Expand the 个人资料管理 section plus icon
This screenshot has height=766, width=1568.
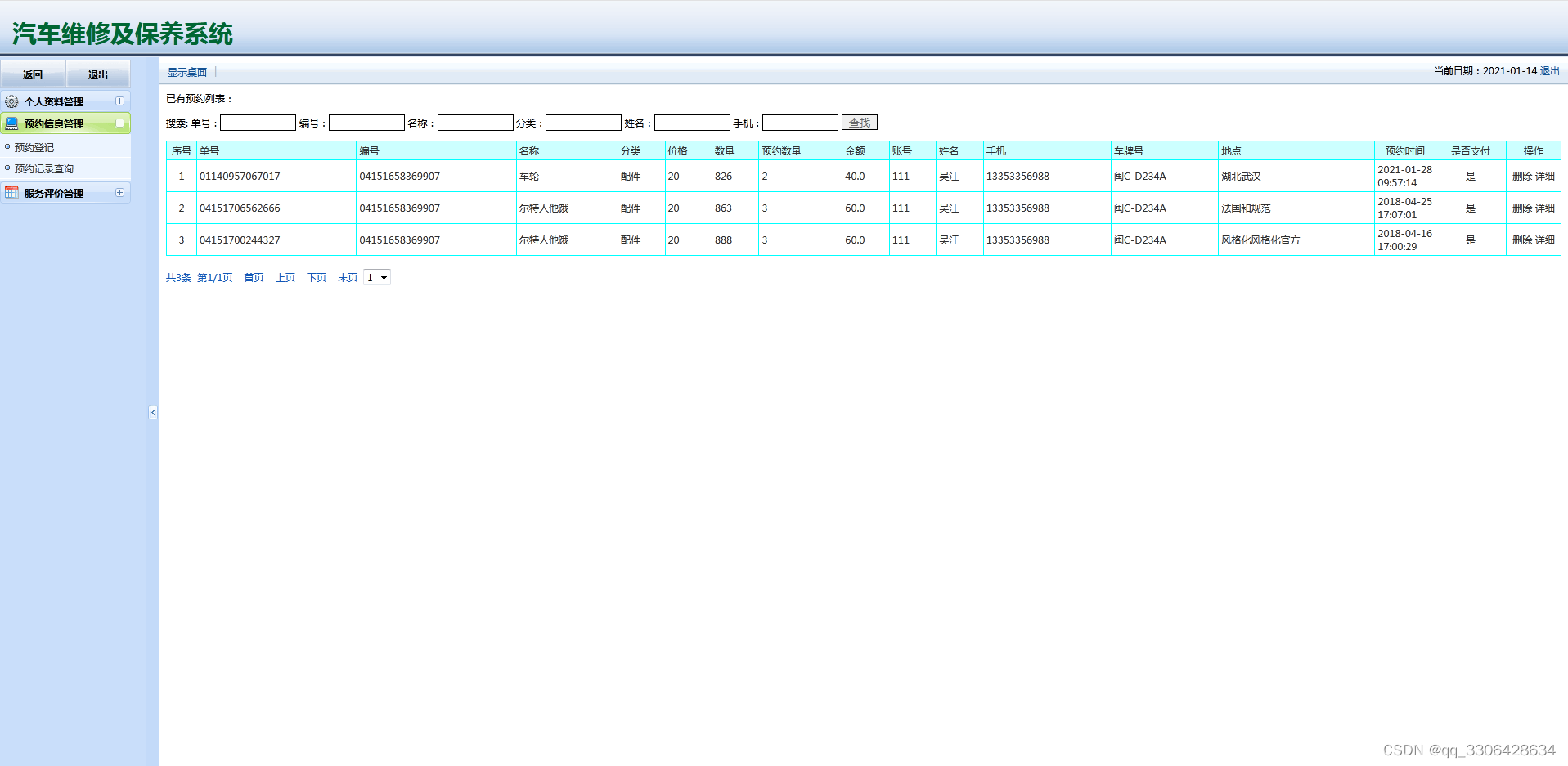[x=119, y=101]
